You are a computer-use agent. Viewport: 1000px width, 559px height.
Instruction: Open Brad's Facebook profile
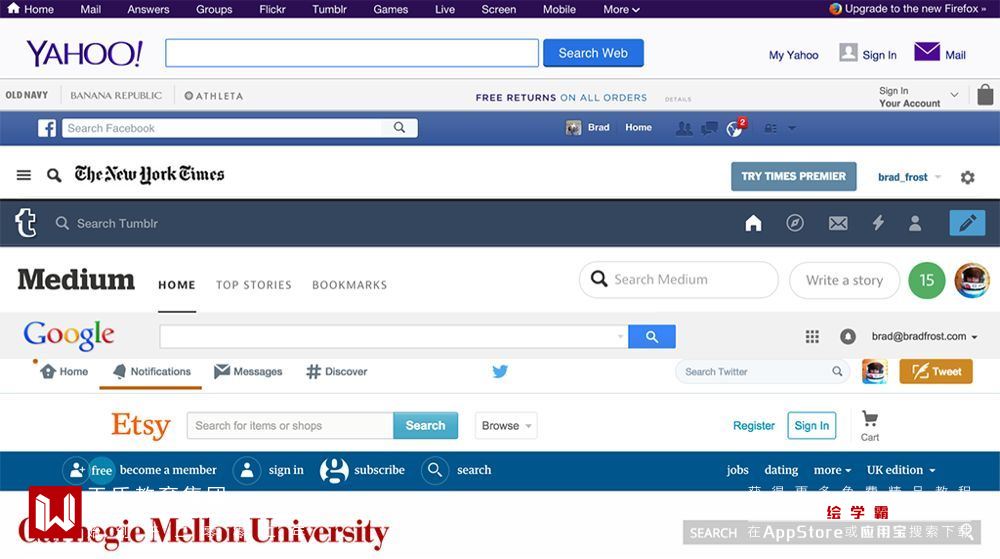click(x=587, y=127)
